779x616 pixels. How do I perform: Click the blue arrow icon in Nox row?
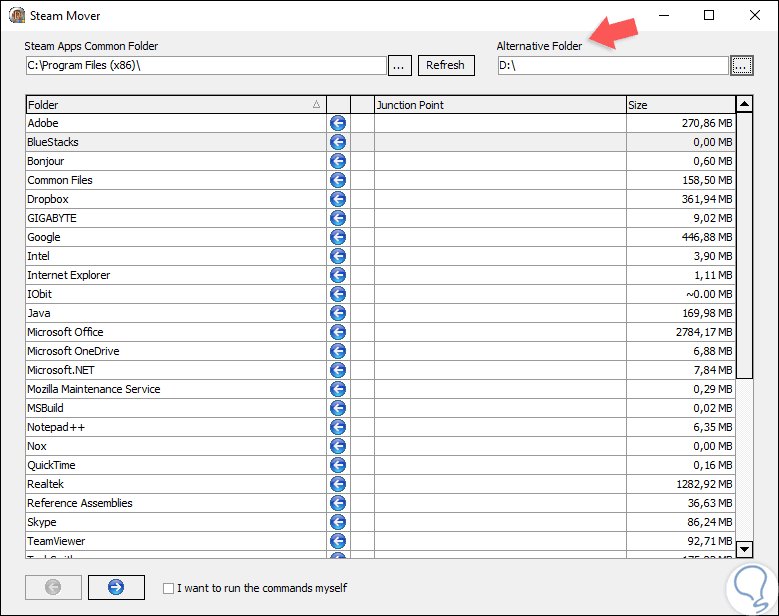(338, 446)
